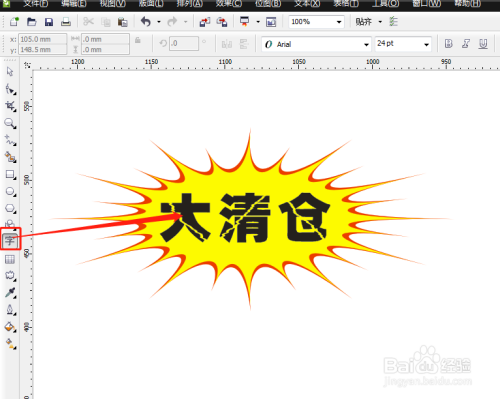
Task: Click the Undo arrow
Action: tap(146, 22)
